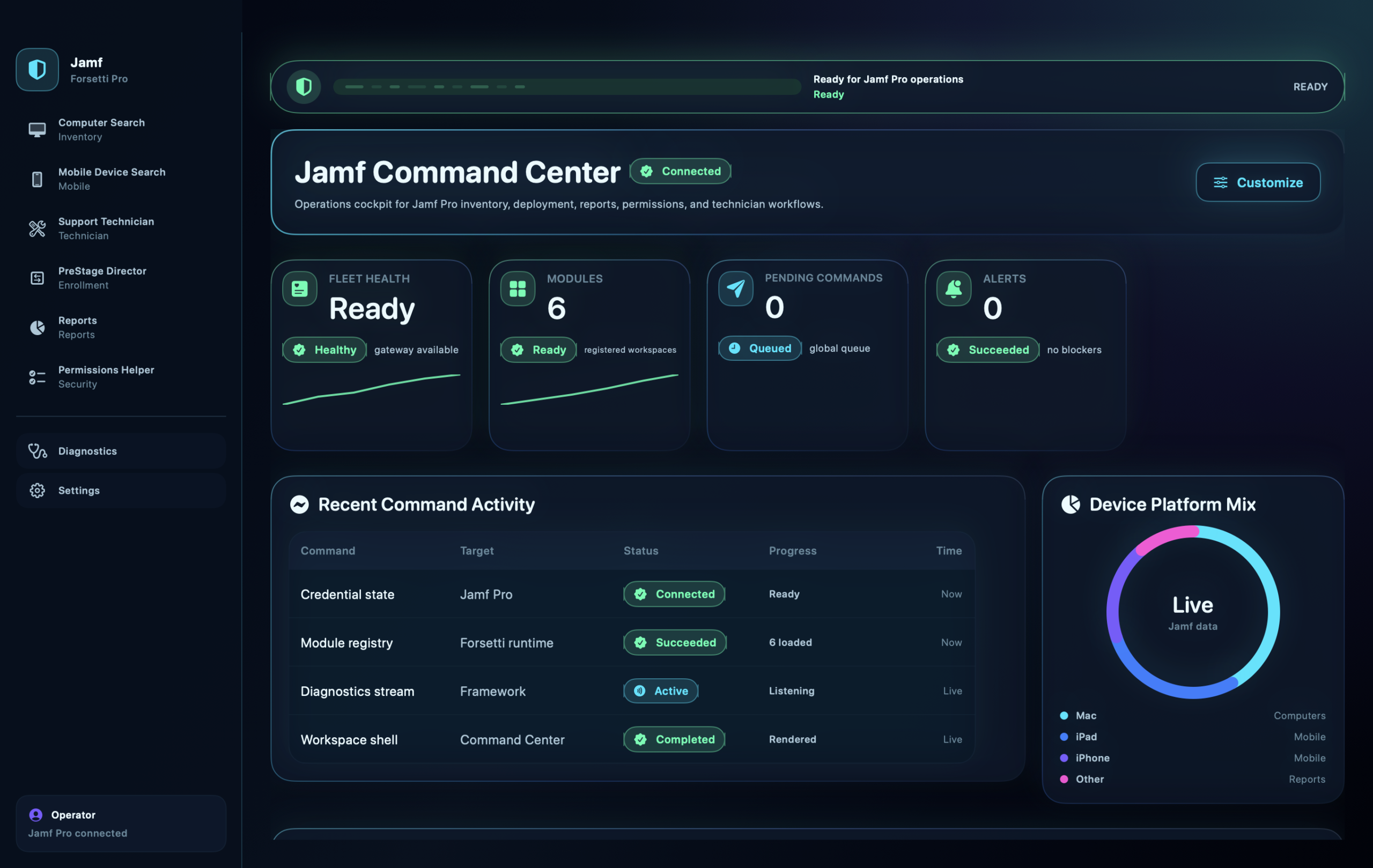The image size is (1373, 868).
Task: Select the Credential state row
Action: coord(632,594)
